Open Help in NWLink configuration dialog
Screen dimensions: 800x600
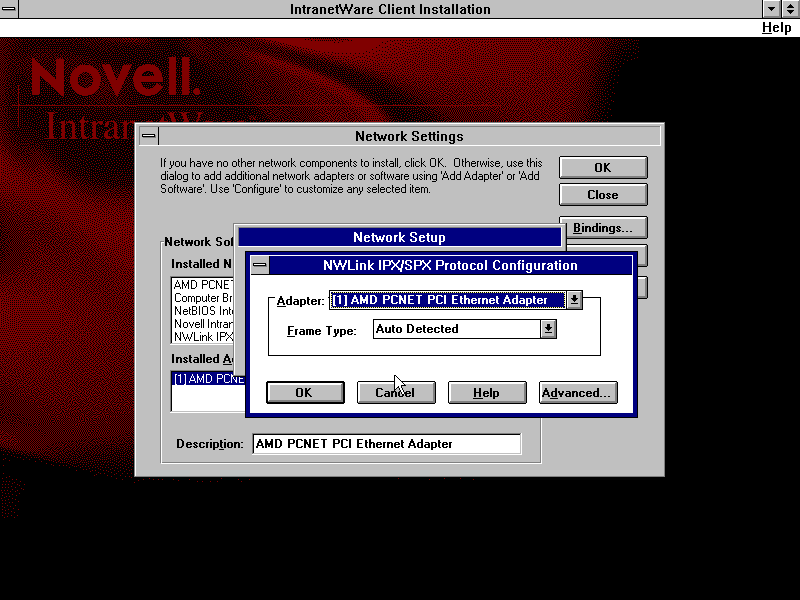pyautogui.click(x=487, y=392)
